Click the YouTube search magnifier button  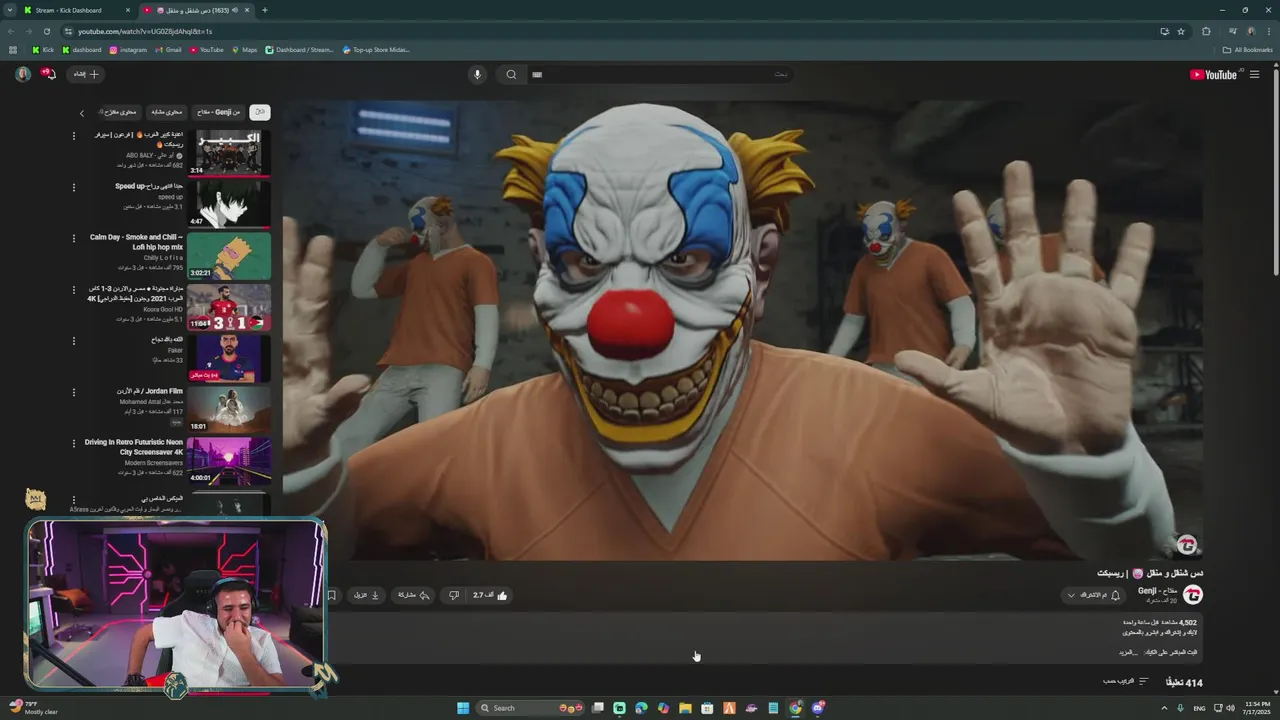pos(511,75)
